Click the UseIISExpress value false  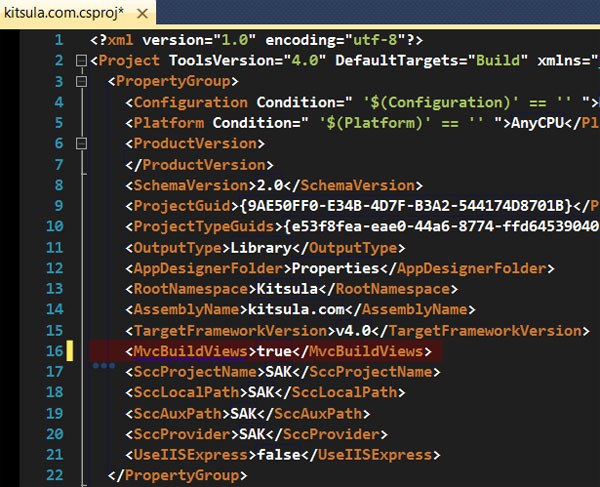279,455
